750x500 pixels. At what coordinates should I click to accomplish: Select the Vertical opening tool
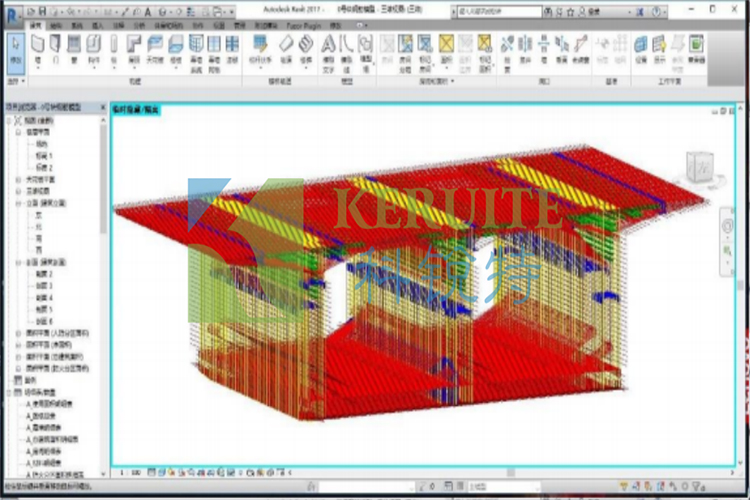click(562, 50)
